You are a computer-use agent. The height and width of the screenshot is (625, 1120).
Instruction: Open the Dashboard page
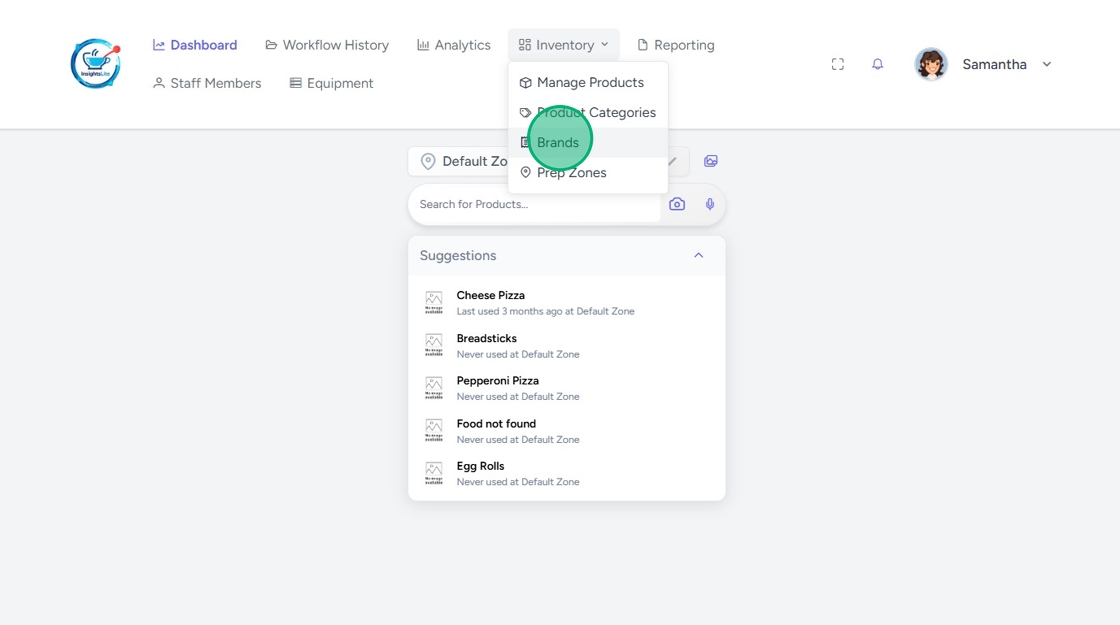[x=195, y=45]
